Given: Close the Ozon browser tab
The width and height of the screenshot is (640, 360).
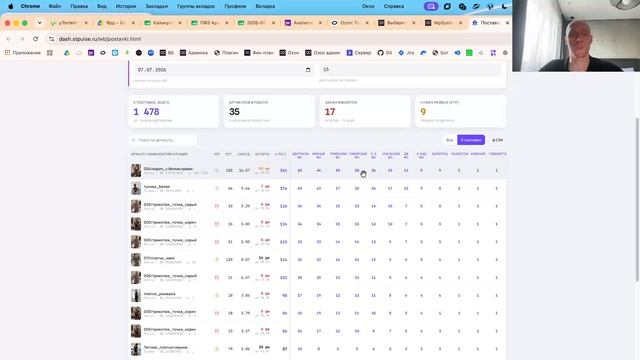Looking at the screenshot, I should click(367, 23).
